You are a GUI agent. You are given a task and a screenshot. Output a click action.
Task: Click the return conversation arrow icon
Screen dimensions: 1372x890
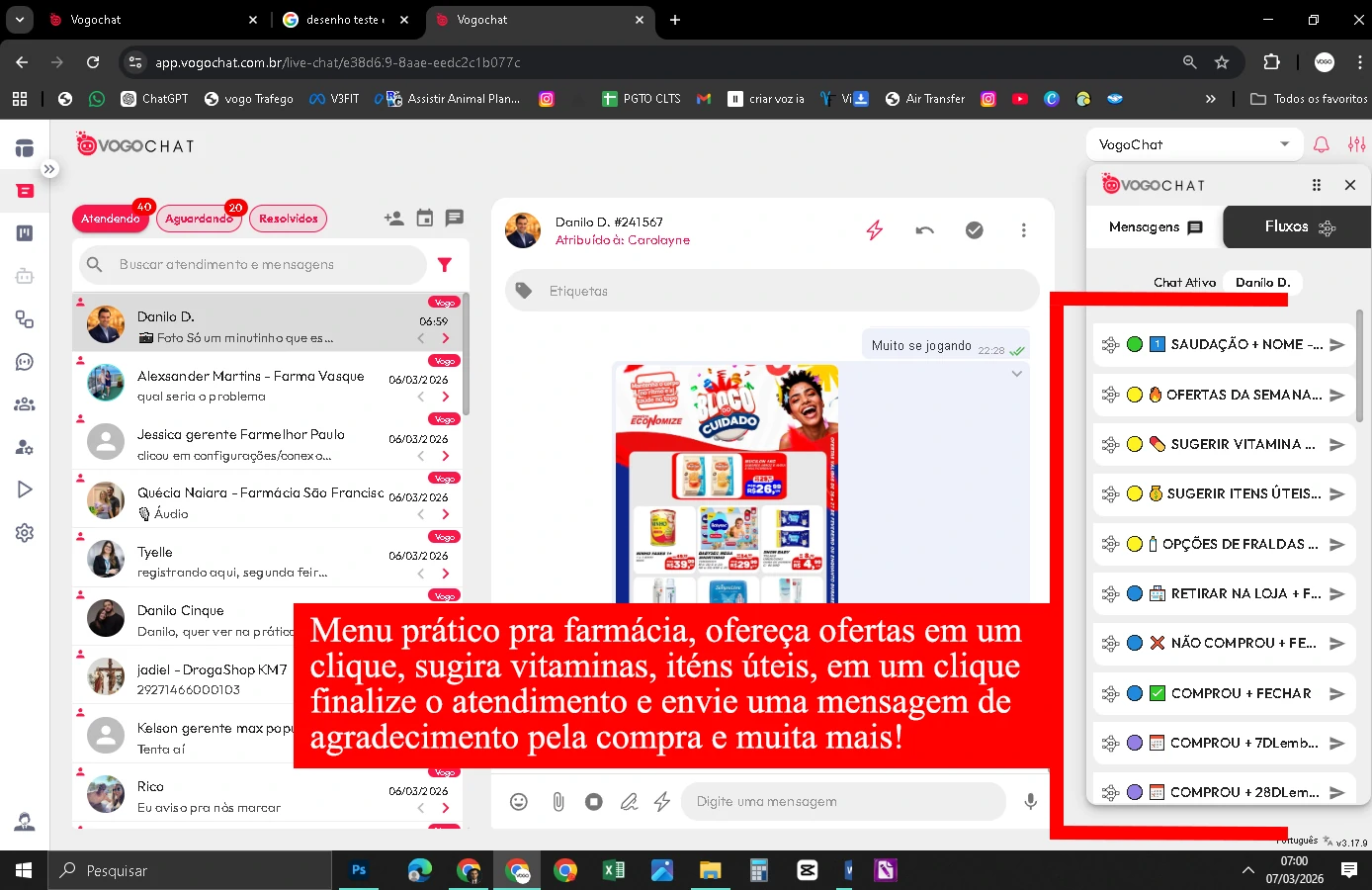tap(924, 230)
